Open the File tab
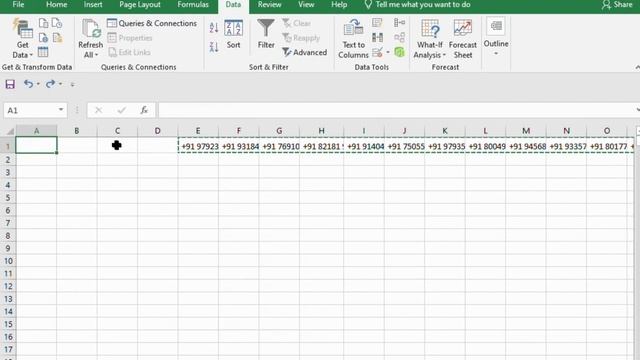Screen dimensions: 640x360 pos(18,4)
